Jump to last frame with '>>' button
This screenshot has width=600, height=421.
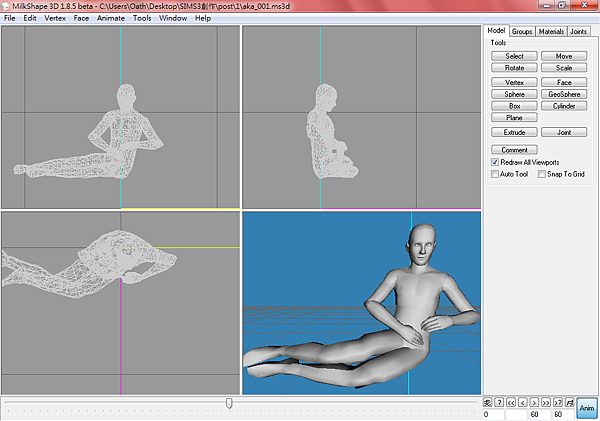(545, 402)
